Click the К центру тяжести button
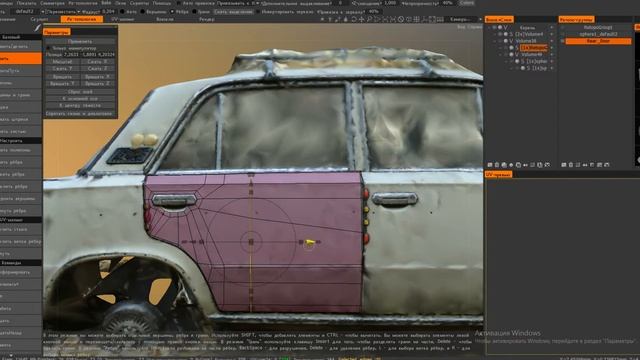The image size is (640, 360). [80, 105]
